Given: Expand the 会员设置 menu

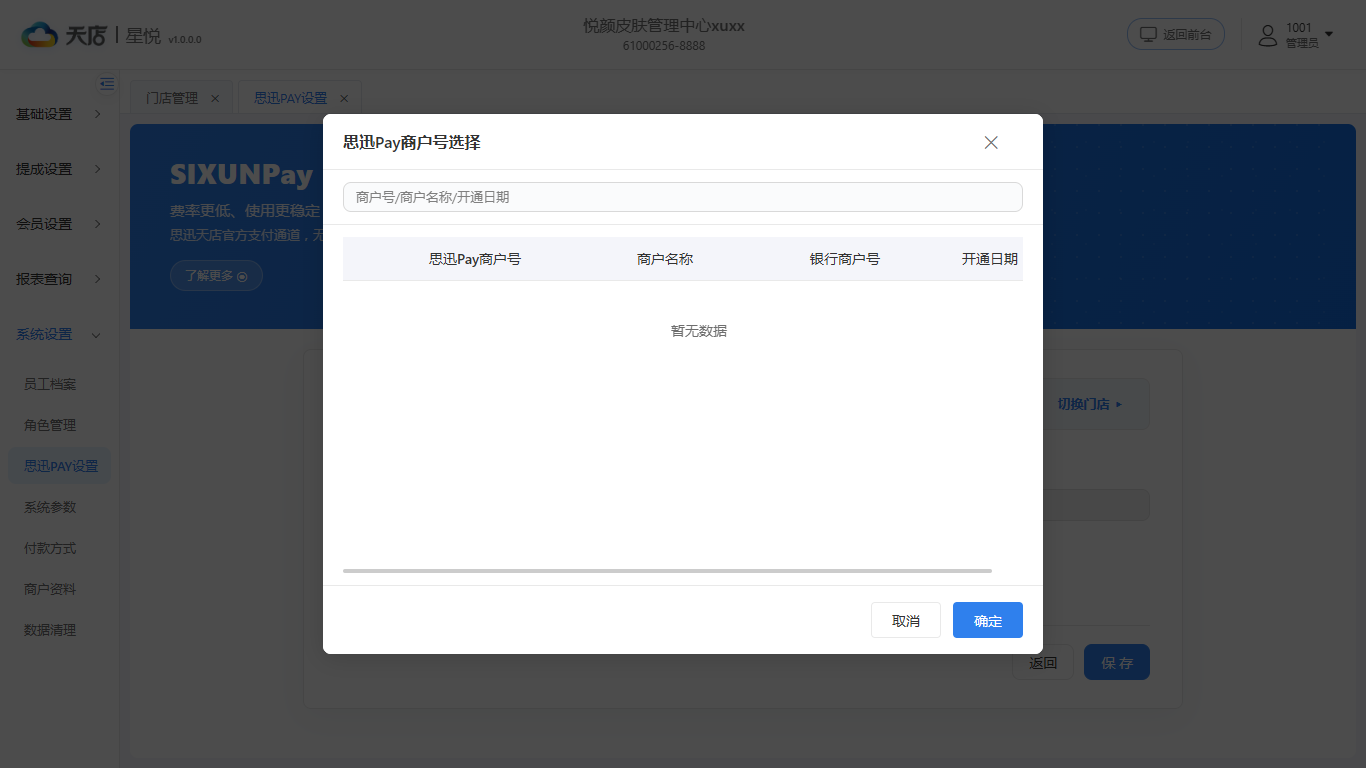Looking at the screenshot, I should tap(59, 224).
